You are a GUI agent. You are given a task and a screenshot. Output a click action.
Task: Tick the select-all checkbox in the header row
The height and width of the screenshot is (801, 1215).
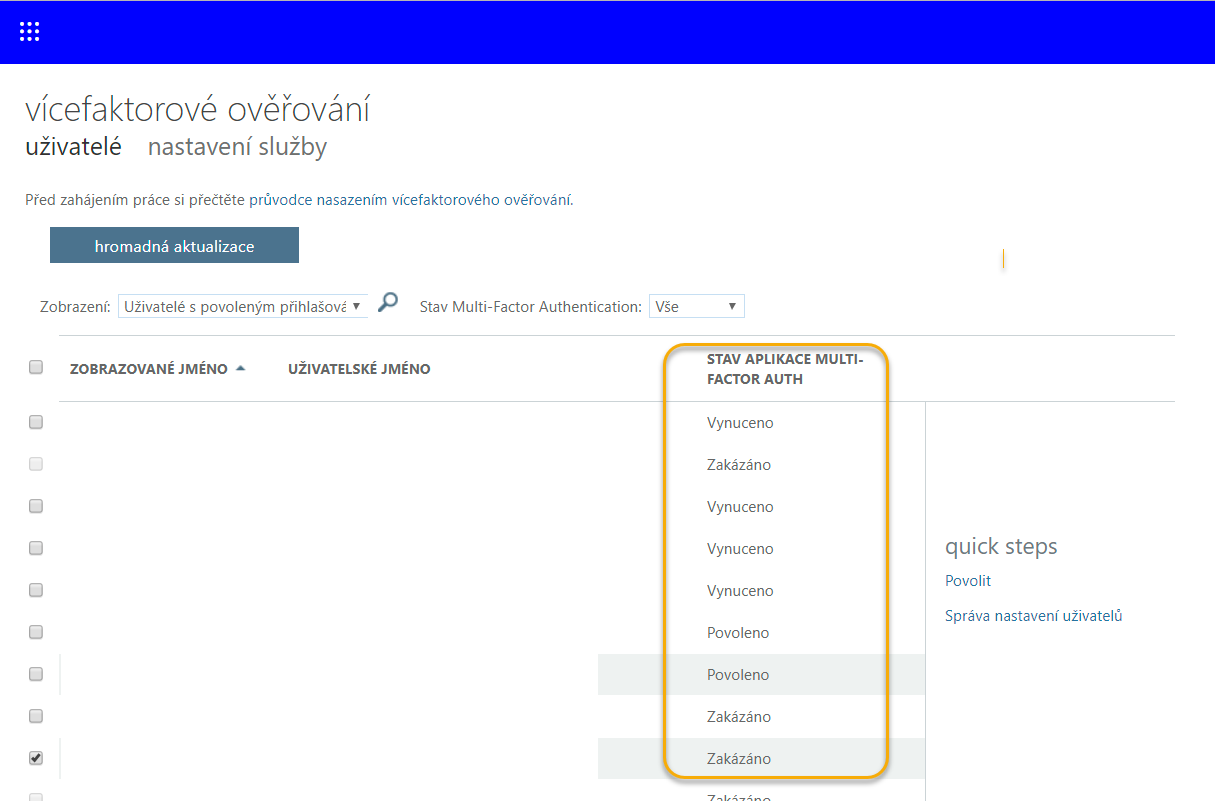36,367
